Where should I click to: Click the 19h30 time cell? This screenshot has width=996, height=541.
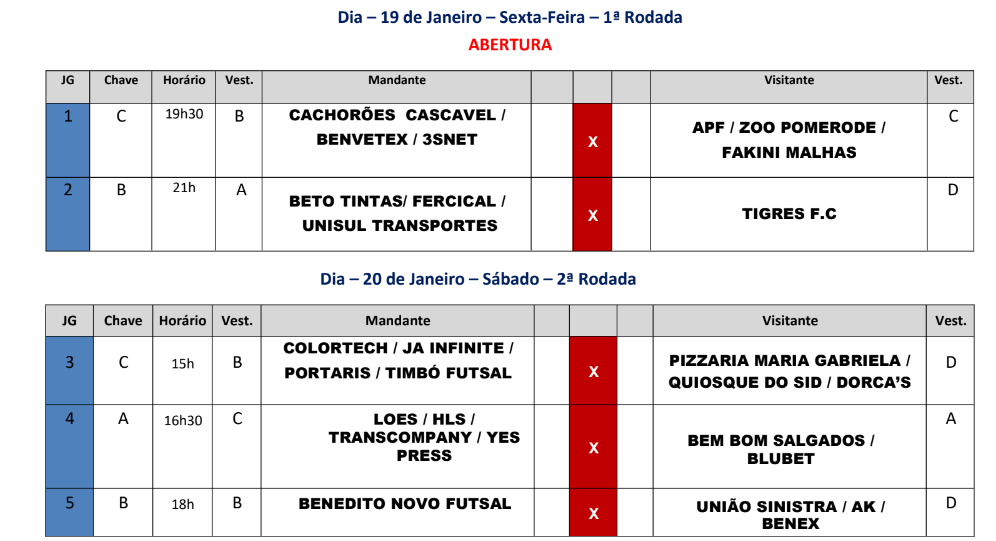point(184,114)
